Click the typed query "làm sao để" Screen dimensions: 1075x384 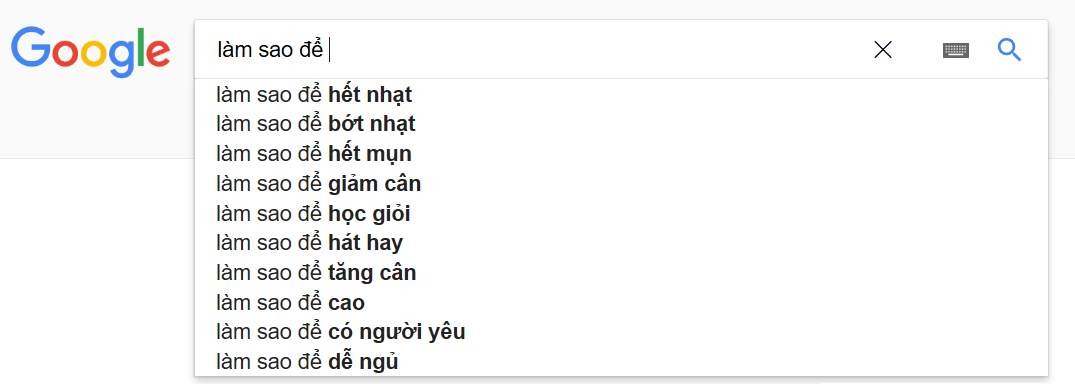click(x=270, y=50)
